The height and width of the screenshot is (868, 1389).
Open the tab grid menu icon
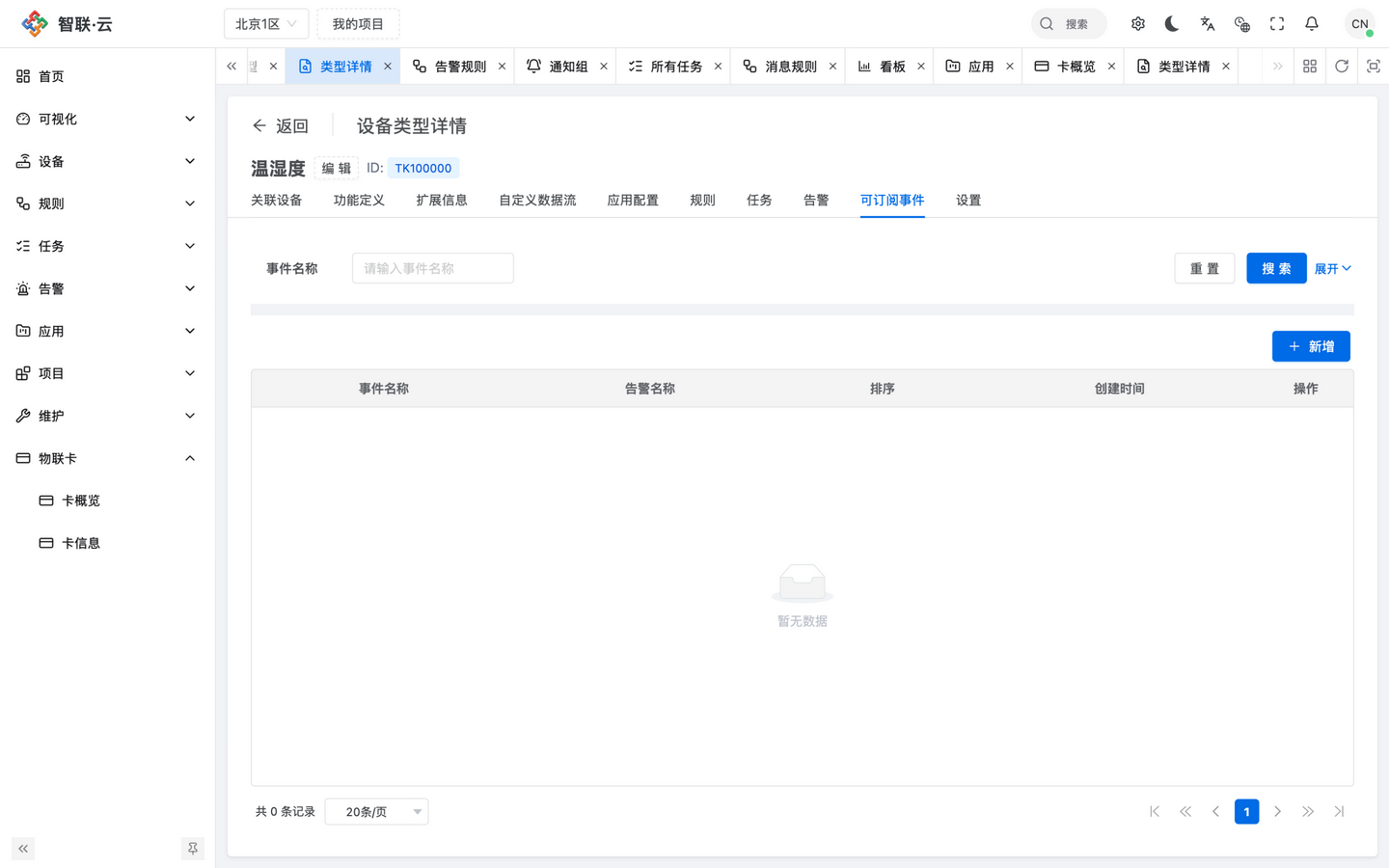coord(1310,67)
